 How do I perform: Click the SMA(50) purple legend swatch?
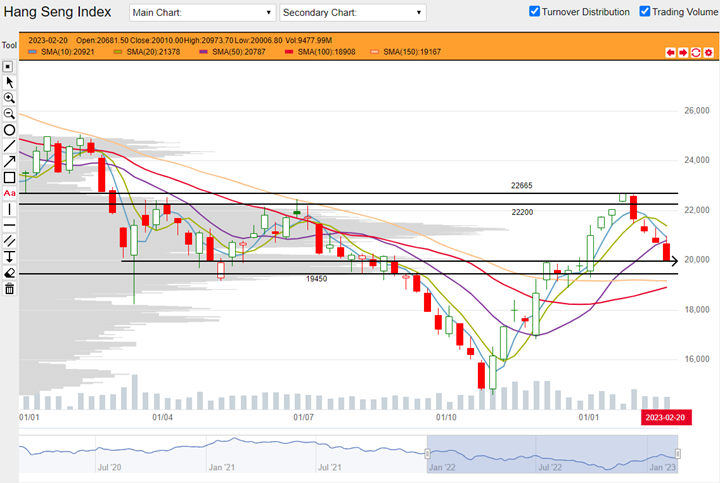(203, 52)
